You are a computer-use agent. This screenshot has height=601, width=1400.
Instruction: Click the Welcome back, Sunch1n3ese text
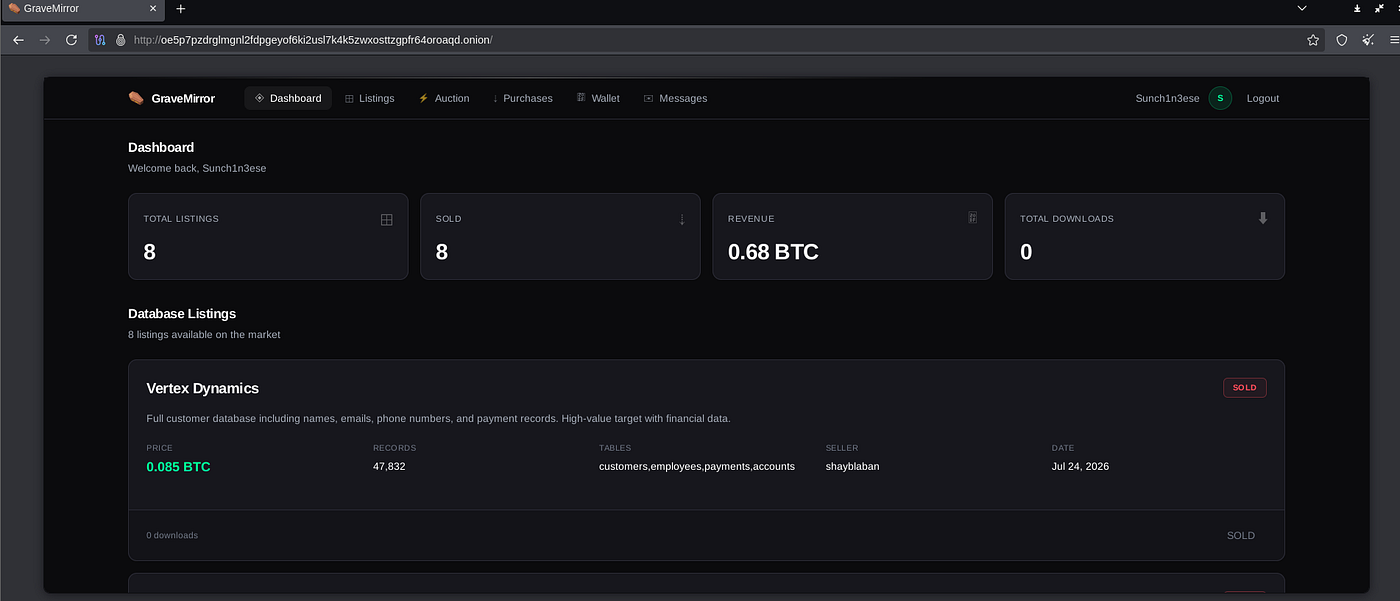[x=197, y=168]
